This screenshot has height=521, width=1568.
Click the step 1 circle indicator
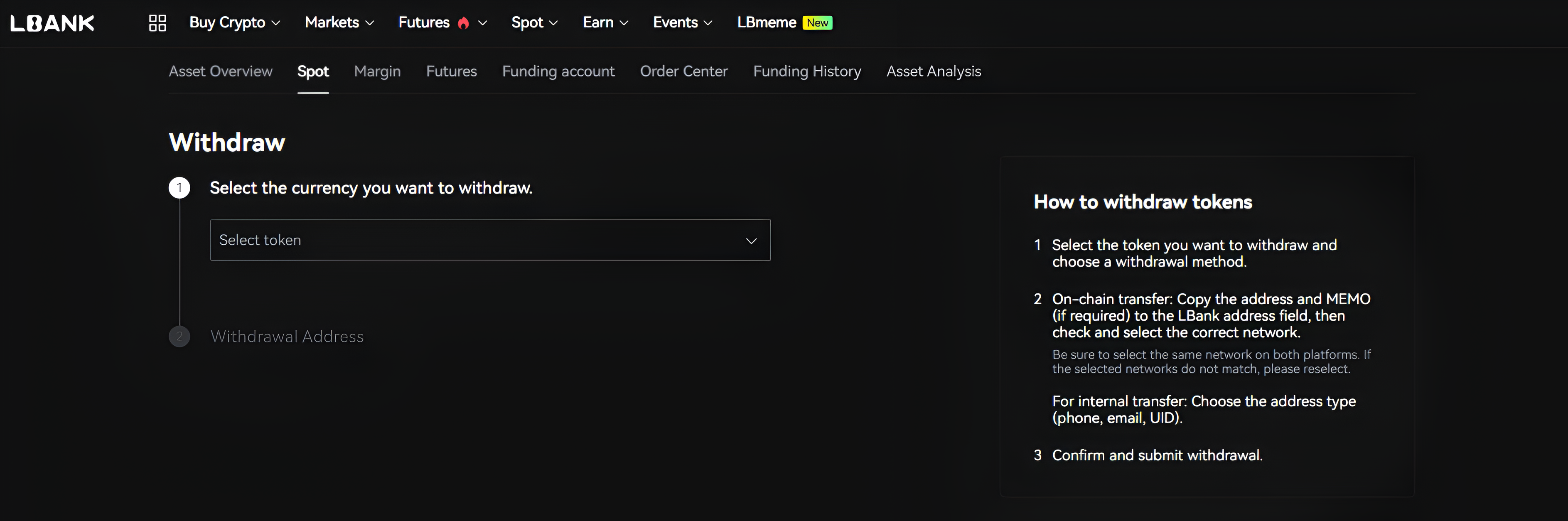point(179,187)
